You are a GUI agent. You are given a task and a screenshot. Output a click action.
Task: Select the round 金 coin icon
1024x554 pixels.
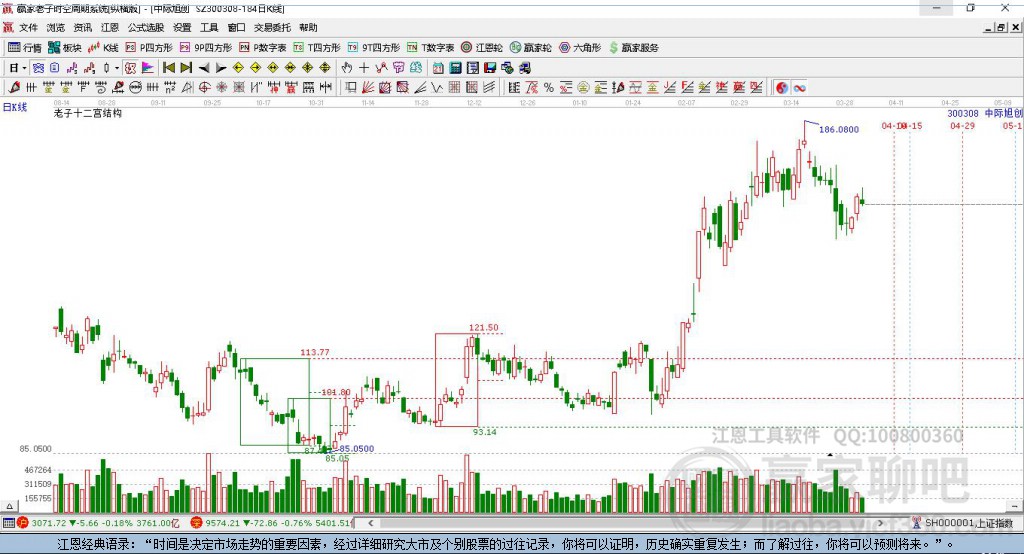583,88
